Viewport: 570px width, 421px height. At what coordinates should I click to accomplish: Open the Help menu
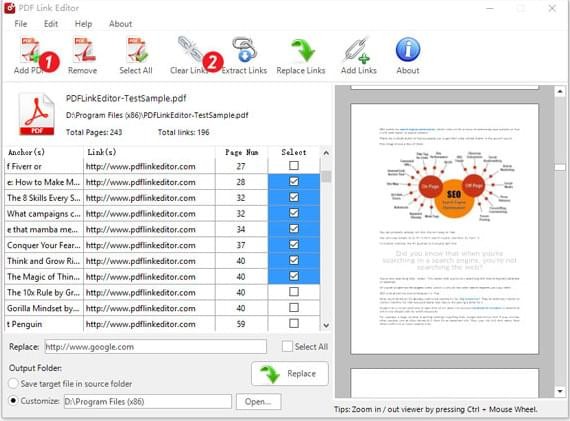coord(83,24)
